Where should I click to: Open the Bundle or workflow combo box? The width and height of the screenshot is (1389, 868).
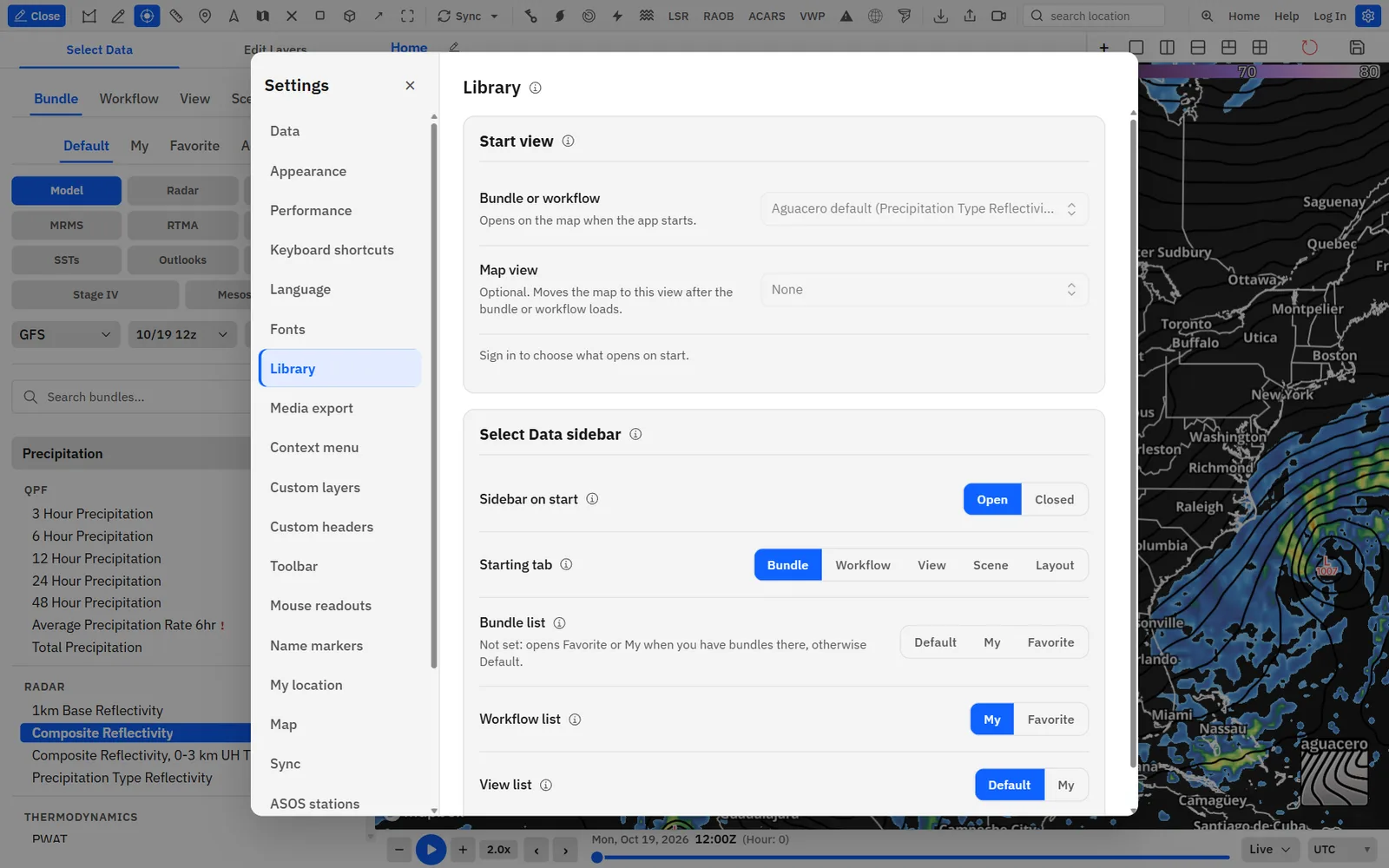tap(925, 209)
